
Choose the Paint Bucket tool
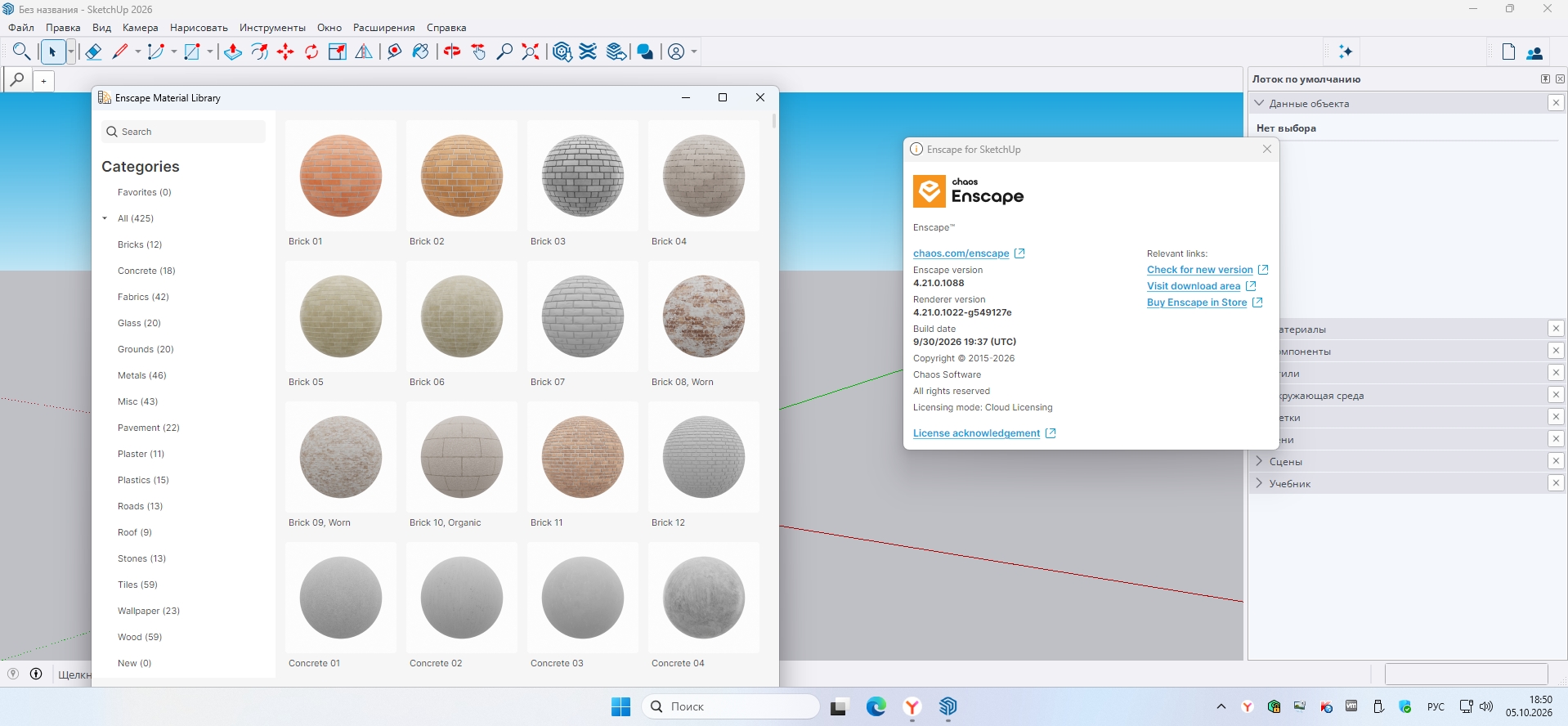(421, 52)
